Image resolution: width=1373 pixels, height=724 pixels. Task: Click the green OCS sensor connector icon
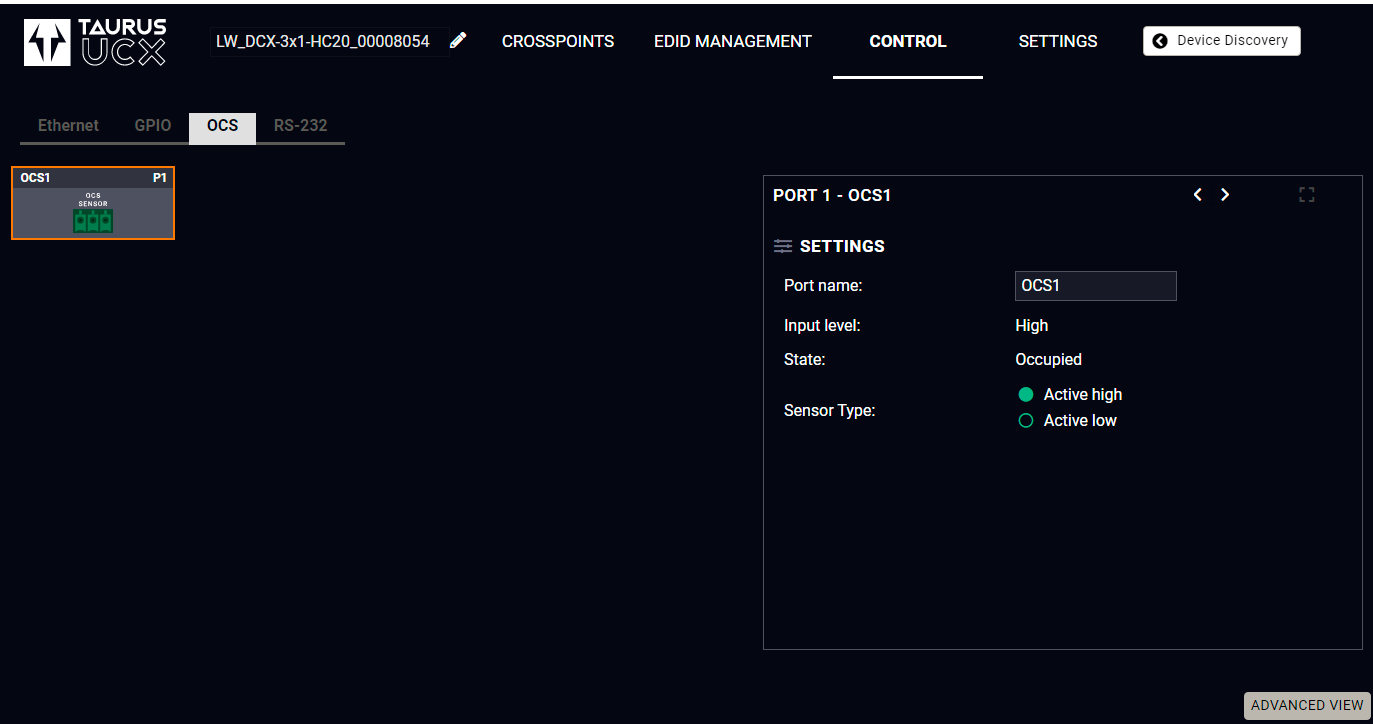coord(93,221)
